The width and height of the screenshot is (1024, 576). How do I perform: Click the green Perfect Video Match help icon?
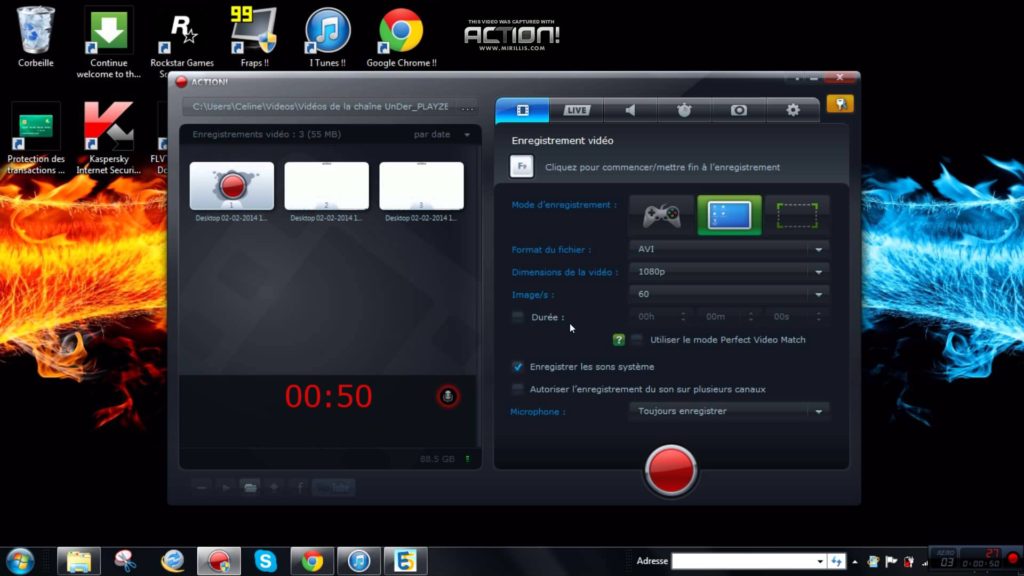pos(619,340)
